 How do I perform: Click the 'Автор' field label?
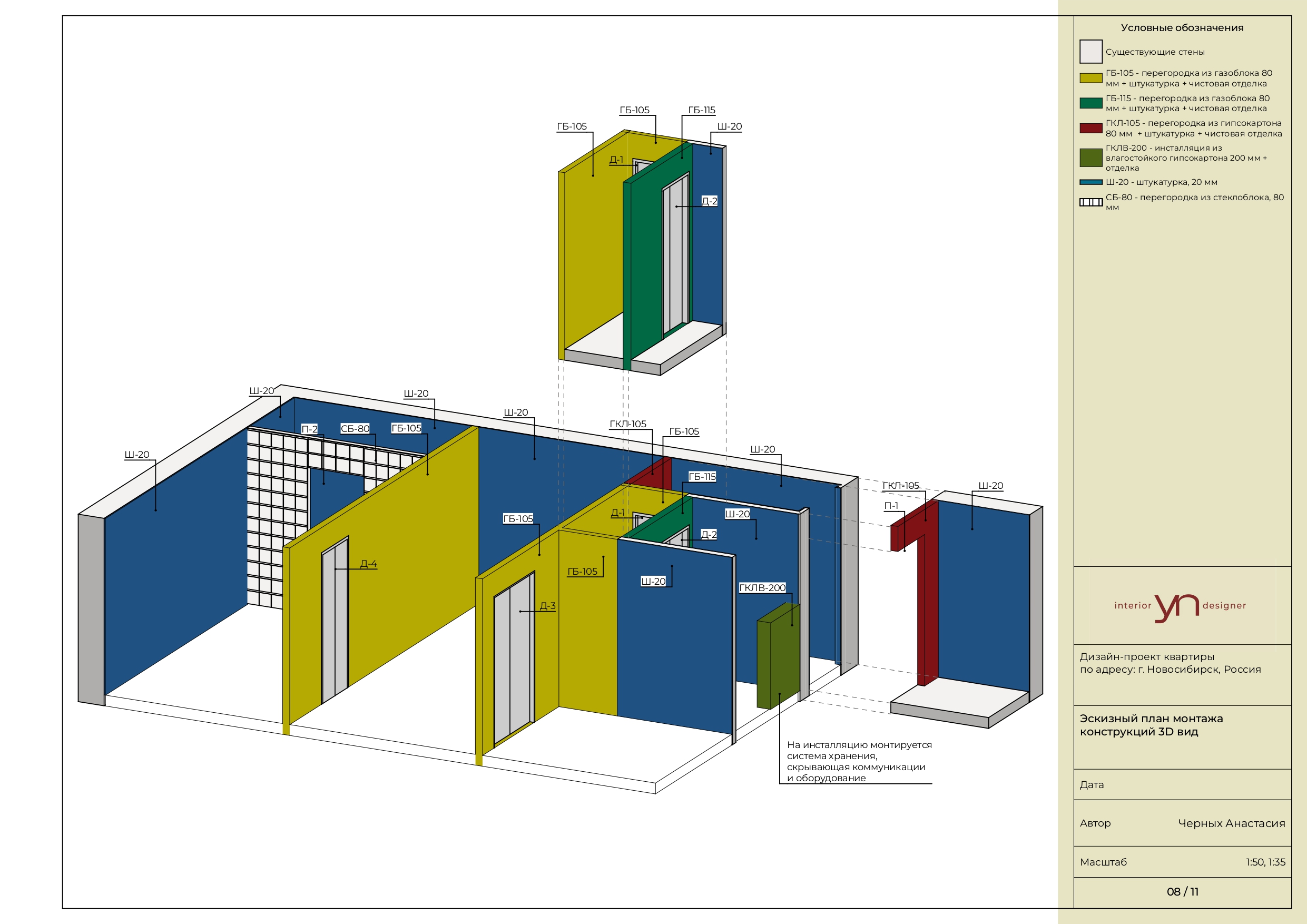tap(1095, 823)
